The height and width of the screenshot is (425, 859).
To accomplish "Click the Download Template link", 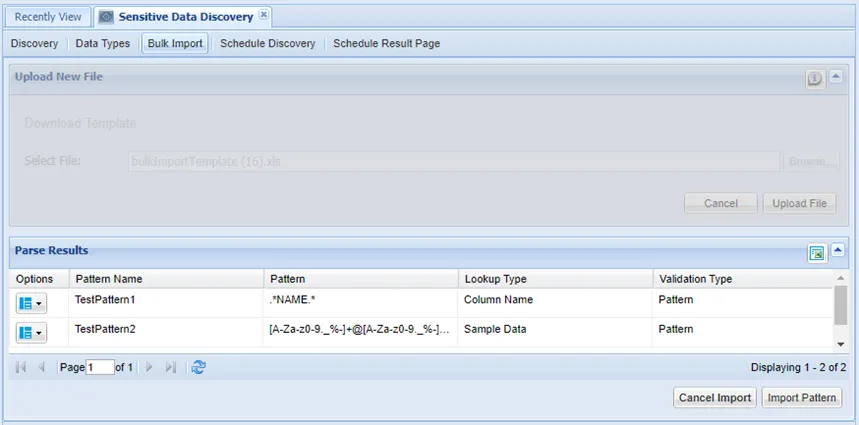I will coord(80,123).
